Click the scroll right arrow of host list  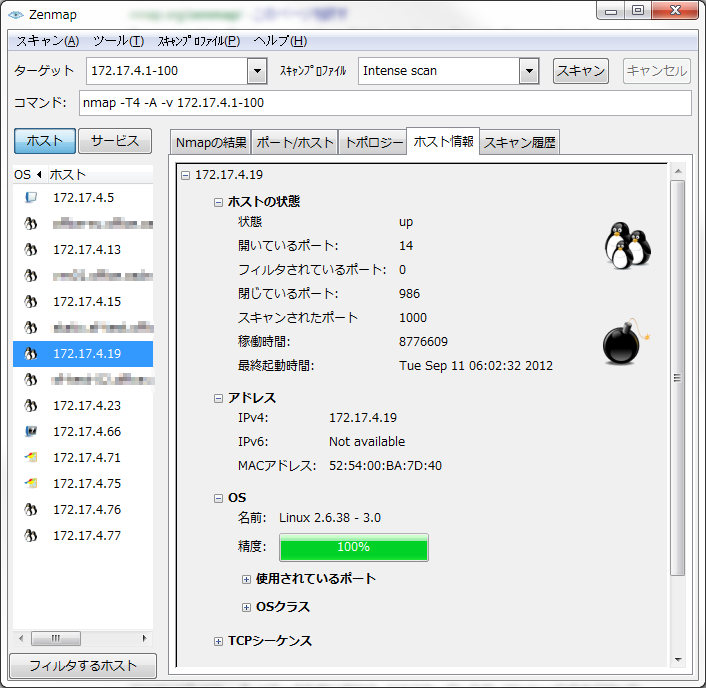click(145, 638)
